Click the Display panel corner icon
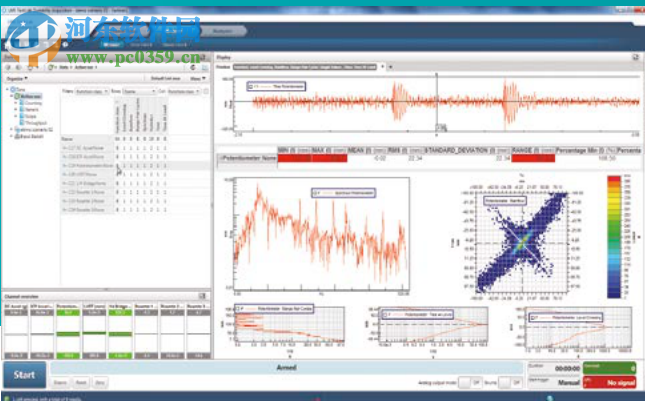The image size is (645, 403). [636, 58]
